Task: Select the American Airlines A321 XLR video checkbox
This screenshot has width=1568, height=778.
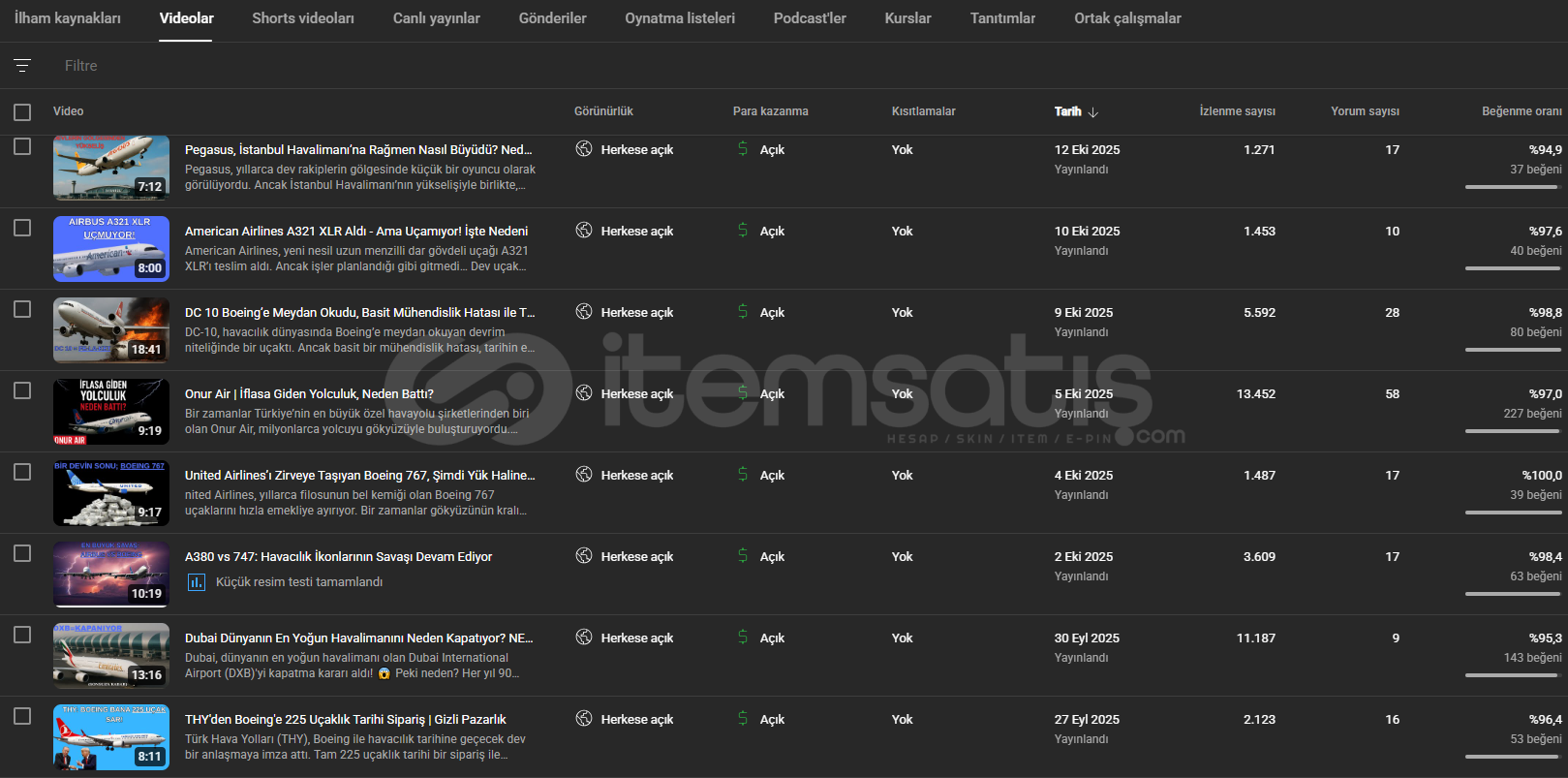Action: coord(22,228)
